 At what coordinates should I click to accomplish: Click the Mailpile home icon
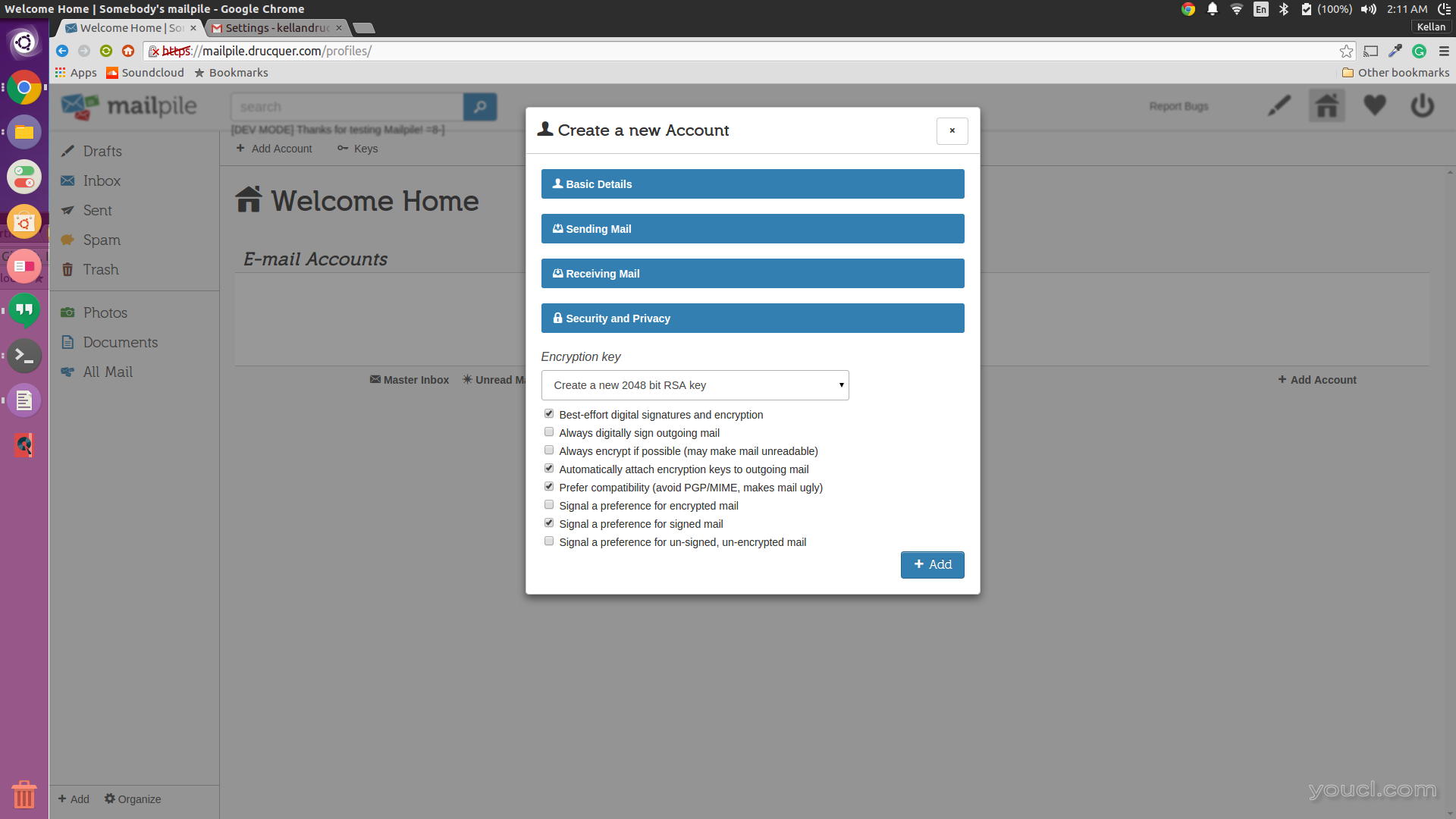pos(1327,106)
